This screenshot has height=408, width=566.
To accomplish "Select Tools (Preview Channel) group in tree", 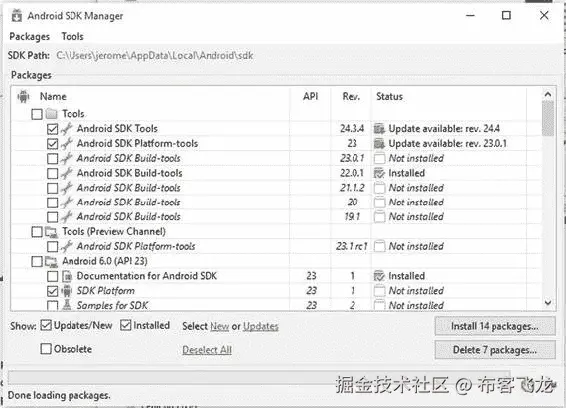I will pos(114,231).
